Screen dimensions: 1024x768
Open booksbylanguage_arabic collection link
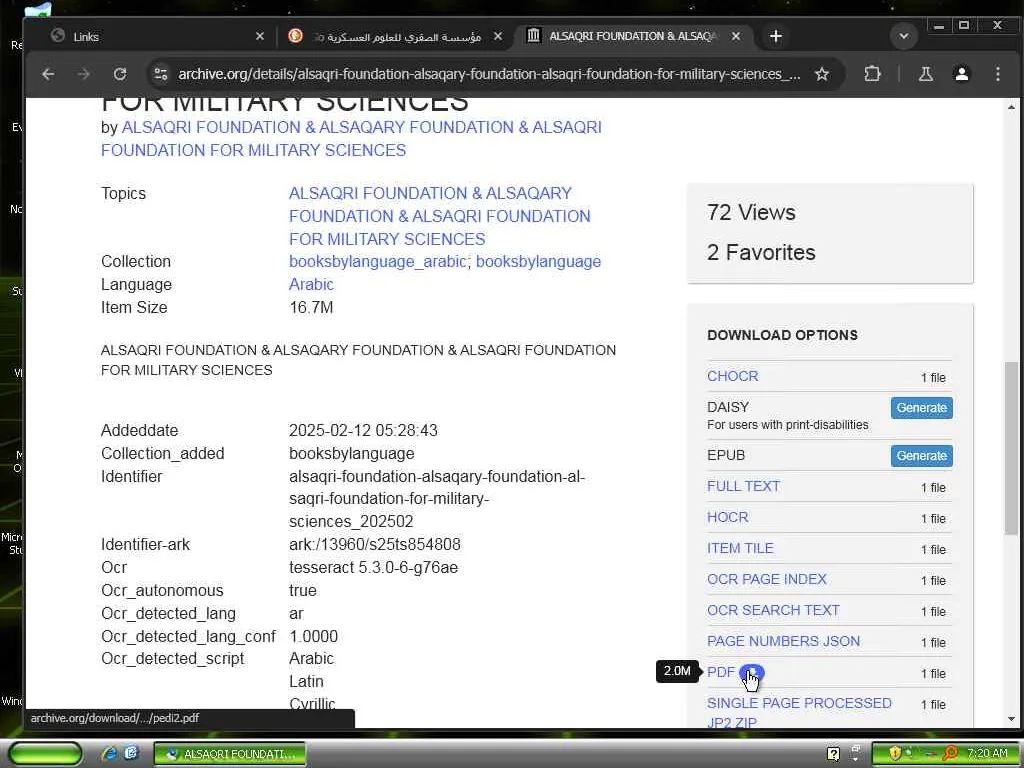[377, 261]
